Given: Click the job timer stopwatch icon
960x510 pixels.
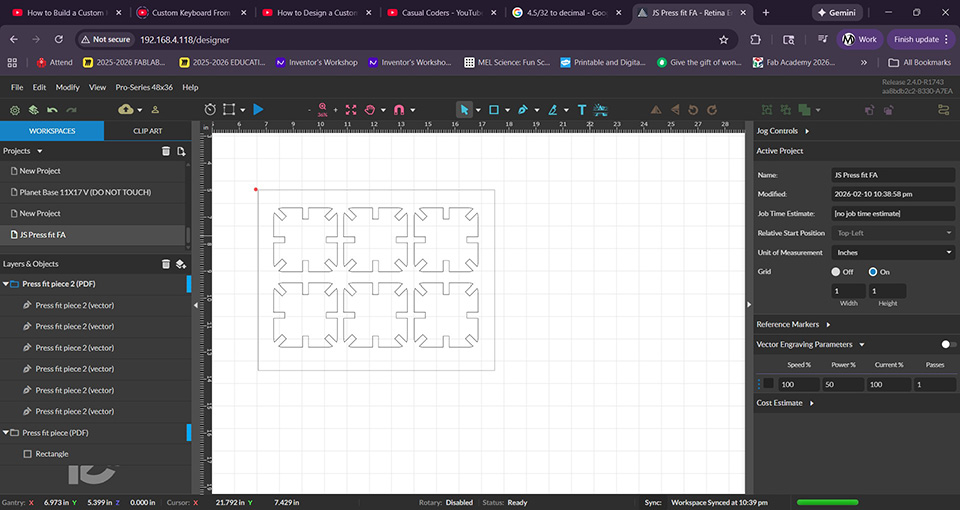Looking at the screenshot, I should [209, 109].
